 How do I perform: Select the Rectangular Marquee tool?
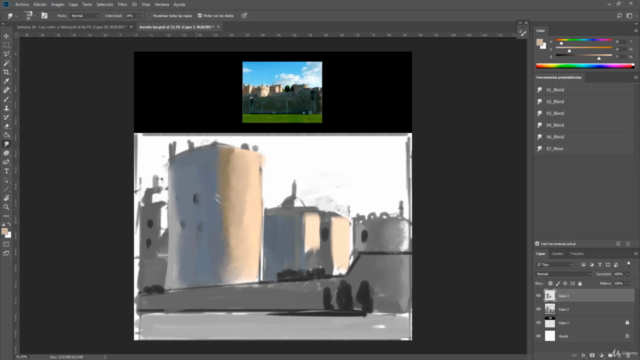pos(6,45)
